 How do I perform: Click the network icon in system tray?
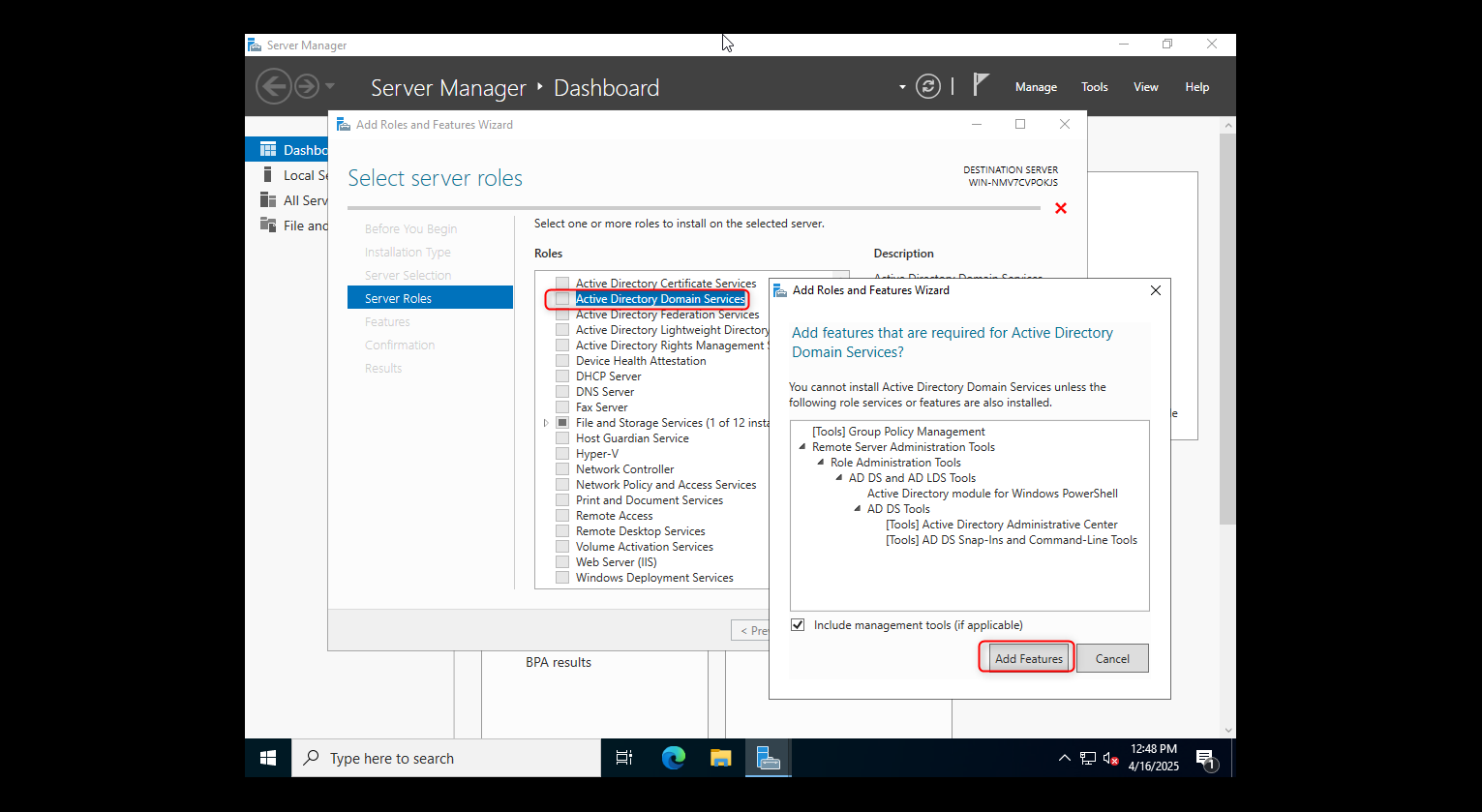tap(1088, 758)
